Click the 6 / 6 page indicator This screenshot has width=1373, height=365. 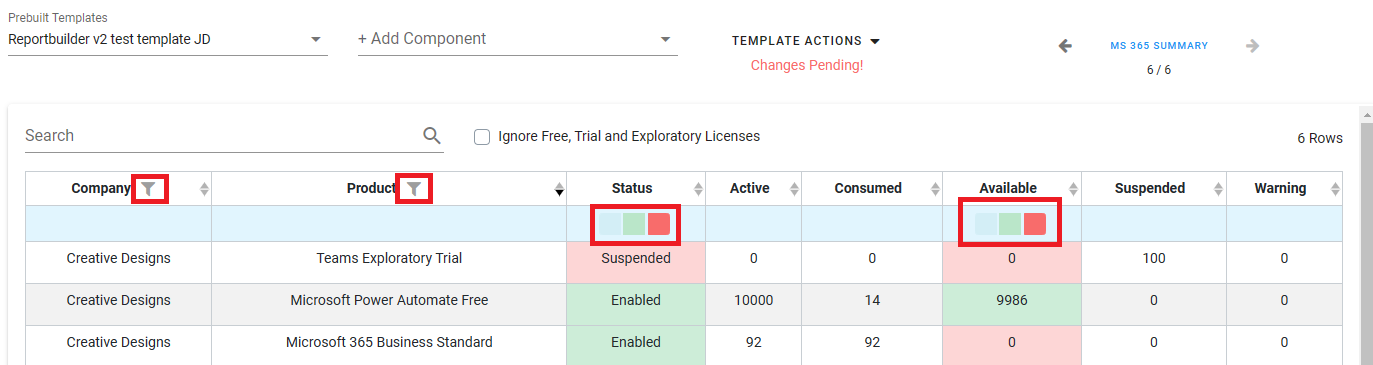pos(1159,71)
